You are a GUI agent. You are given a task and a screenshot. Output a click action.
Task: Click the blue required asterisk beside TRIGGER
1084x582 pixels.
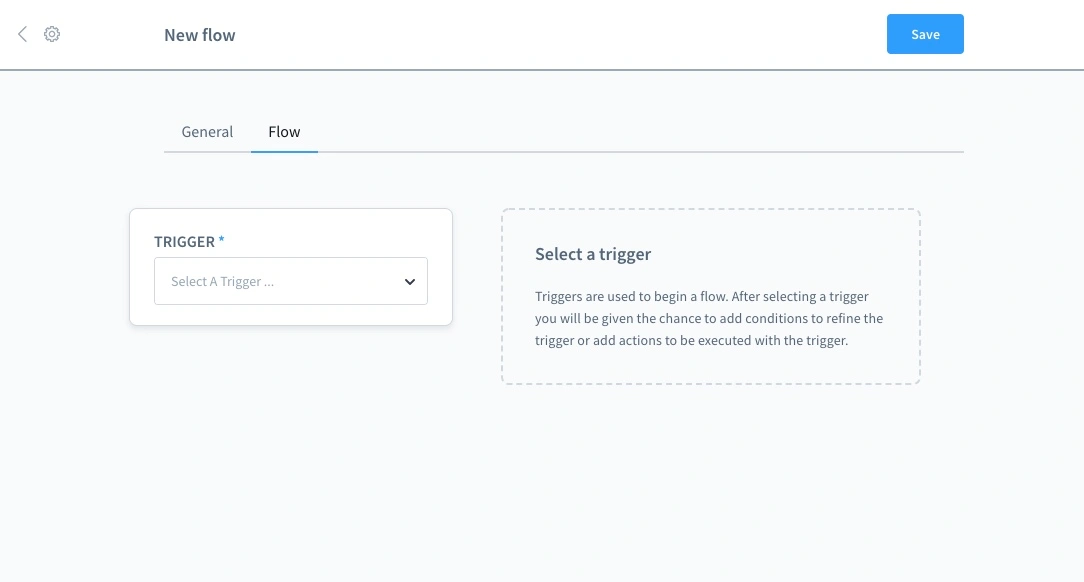click(222, 241)
